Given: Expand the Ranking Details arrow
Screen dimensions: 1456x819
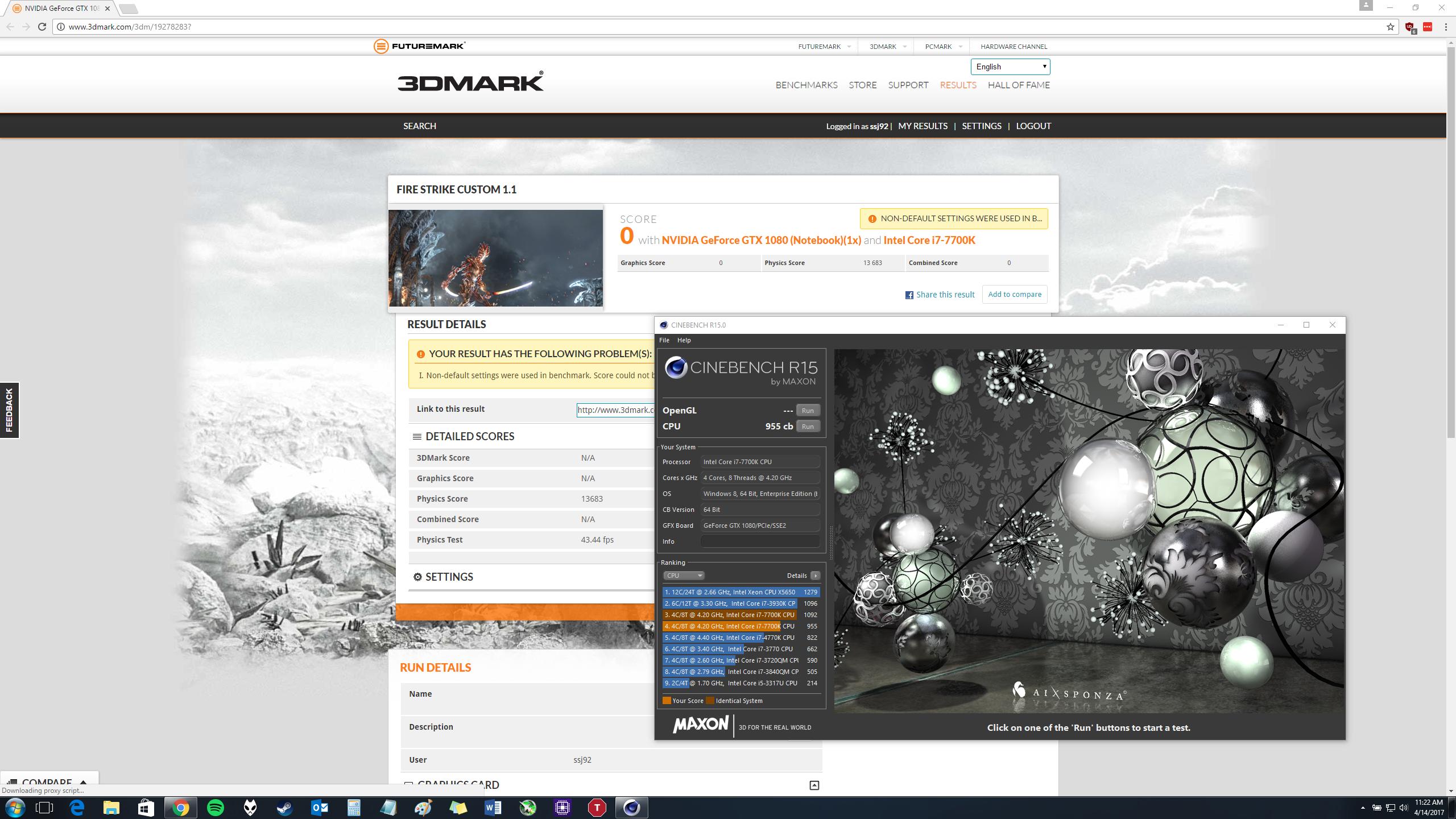Looking at the screenshot, I should (815, 576).
